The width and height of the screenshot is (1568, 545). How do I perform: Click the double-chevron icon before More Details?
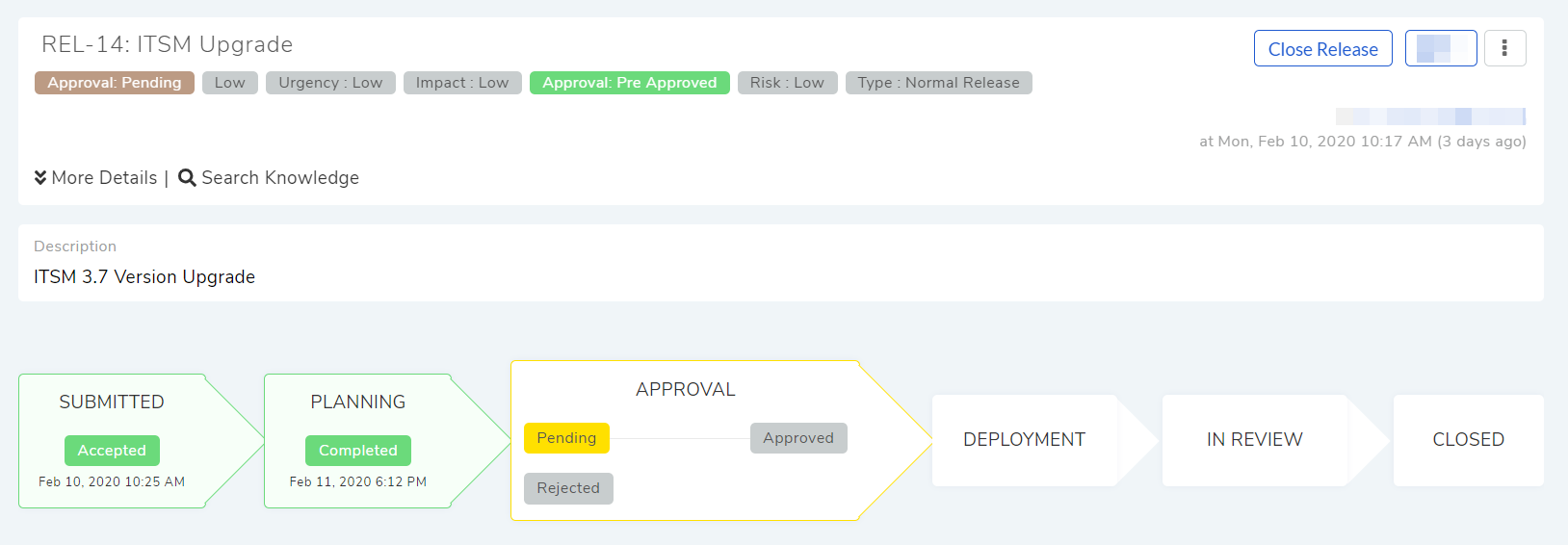(x=40, y=177)
